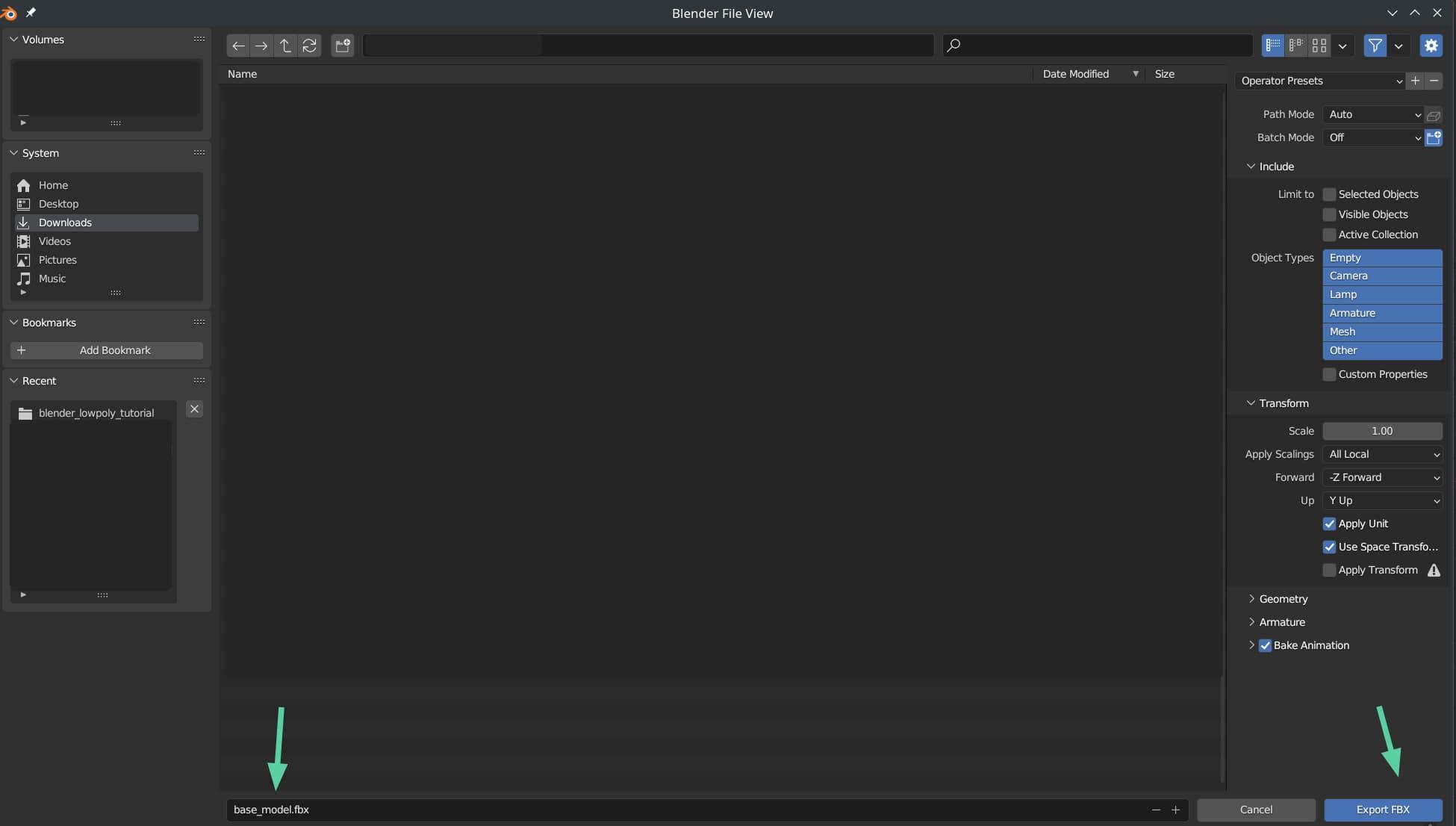This screenshot has height=826, width=1456.
Task: Decrement the file name number
Action: pos(1156,810)
